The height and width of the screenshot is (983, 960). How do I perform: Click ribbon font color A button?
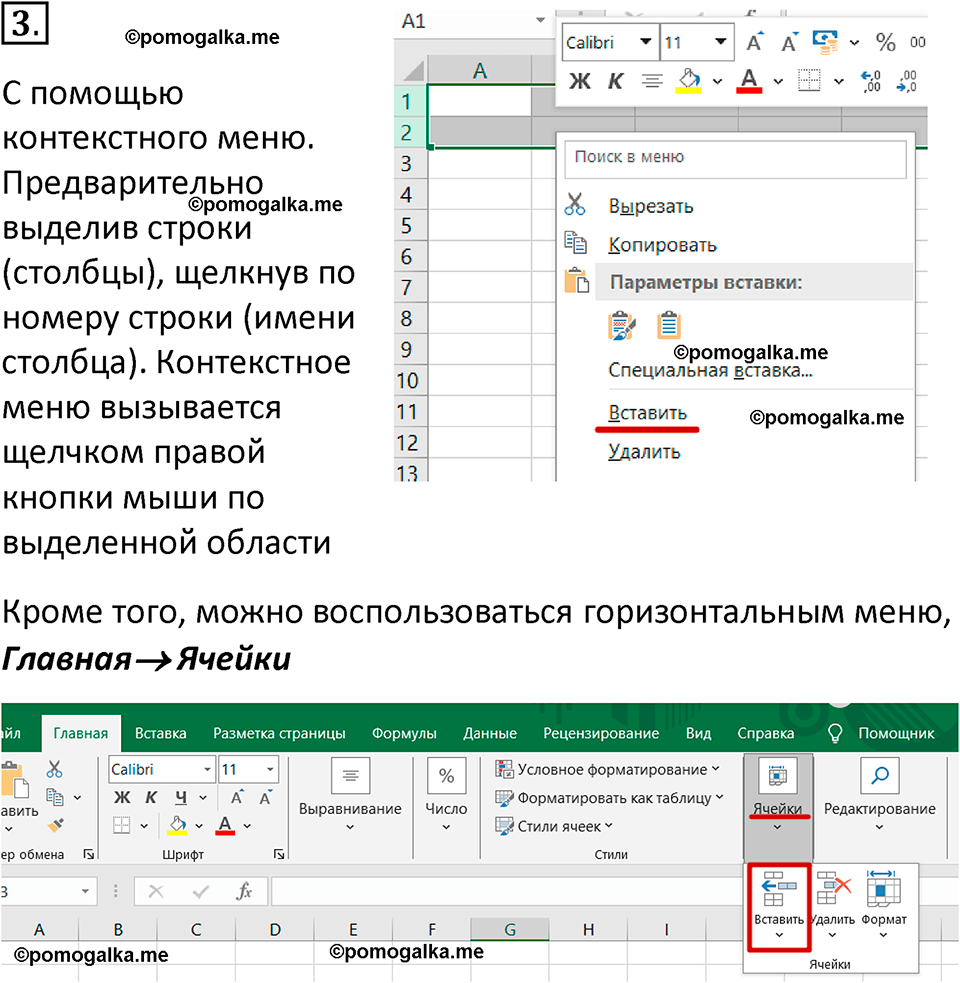pos(225,825)
